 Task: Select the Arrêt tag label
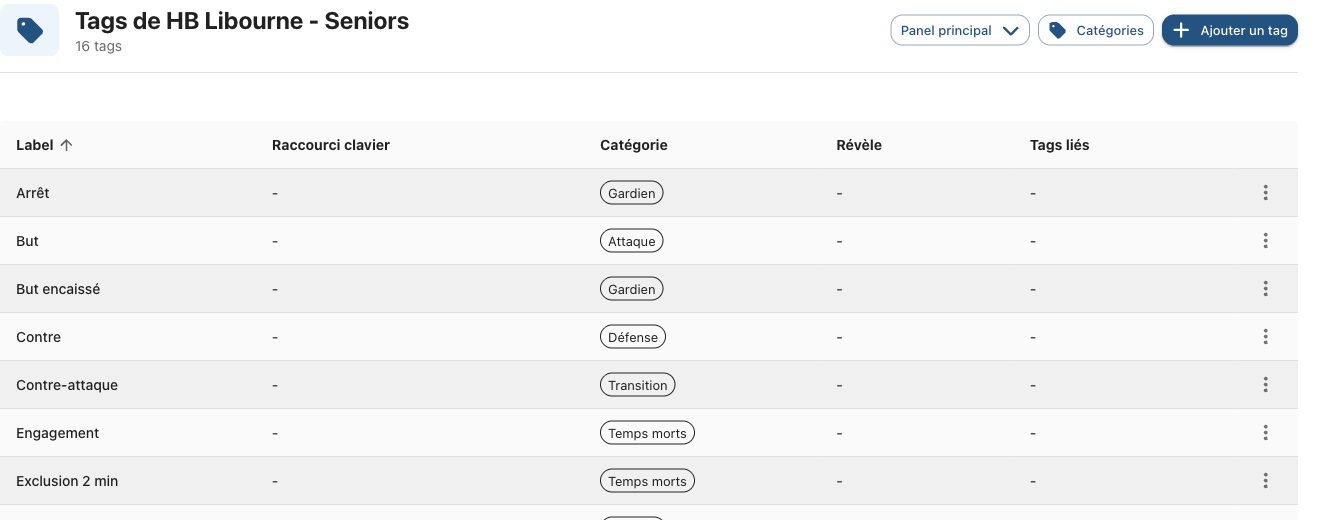click(33, 193)
